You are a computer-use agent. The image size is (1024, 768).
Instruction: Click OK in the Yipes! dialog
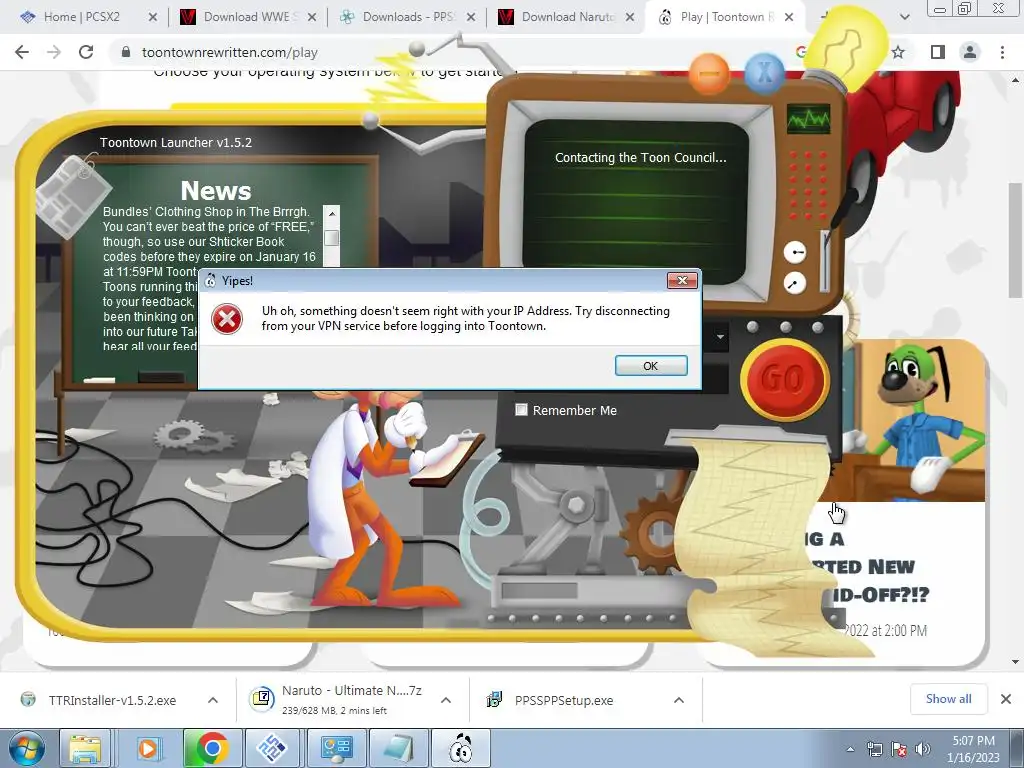pyautogui.click(x=650, y=366)
